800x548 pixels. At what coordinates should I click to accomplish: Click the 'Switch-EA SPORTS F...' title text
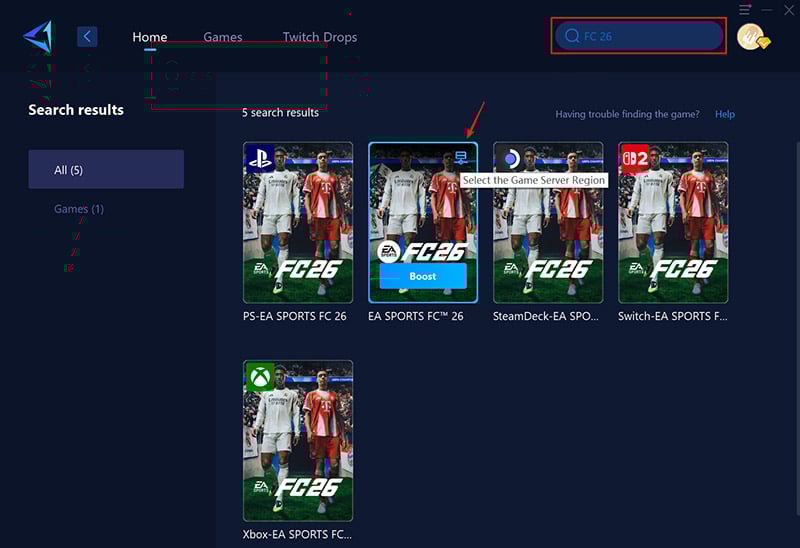[672, 316]
